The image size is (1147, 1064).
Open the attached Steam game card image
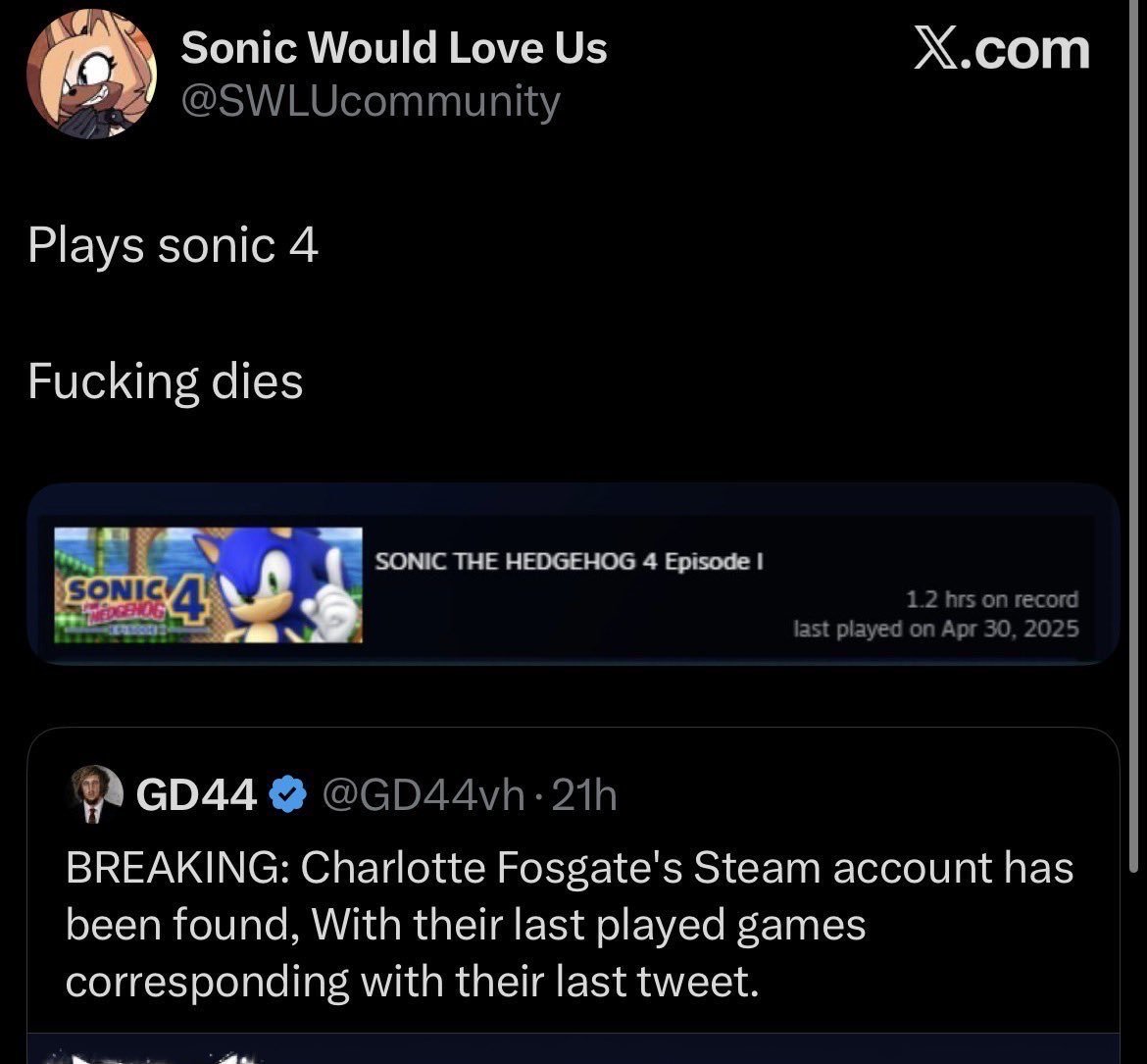[573, 574]
